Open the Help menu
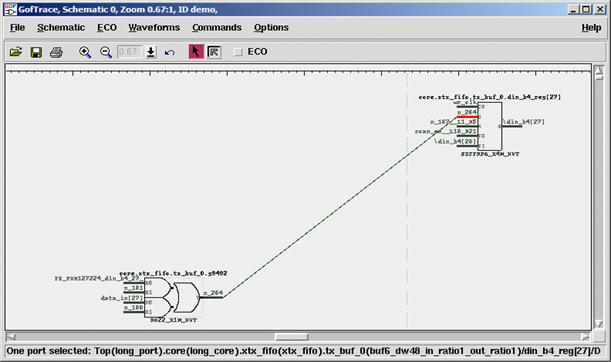 591,28
